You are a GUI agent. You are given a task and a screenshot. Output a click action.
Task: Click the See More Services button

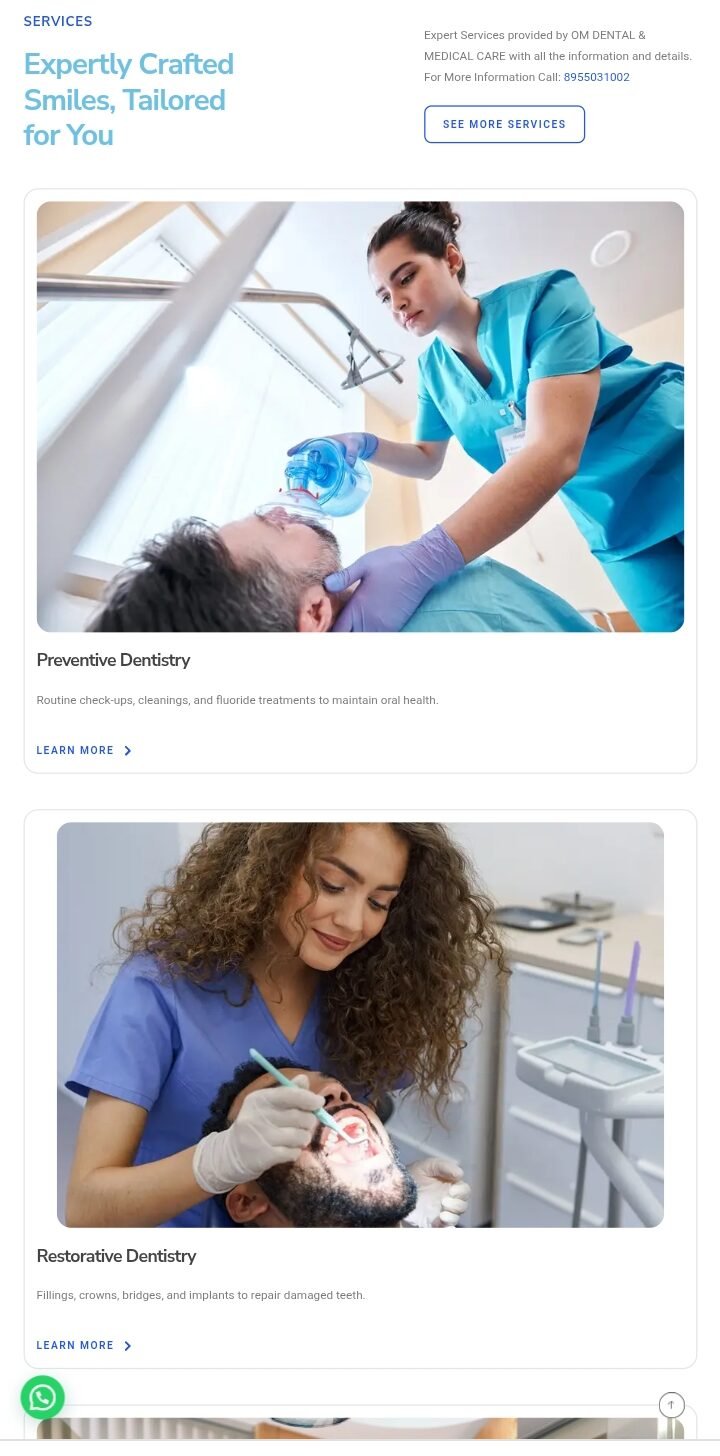coord(504,124)
